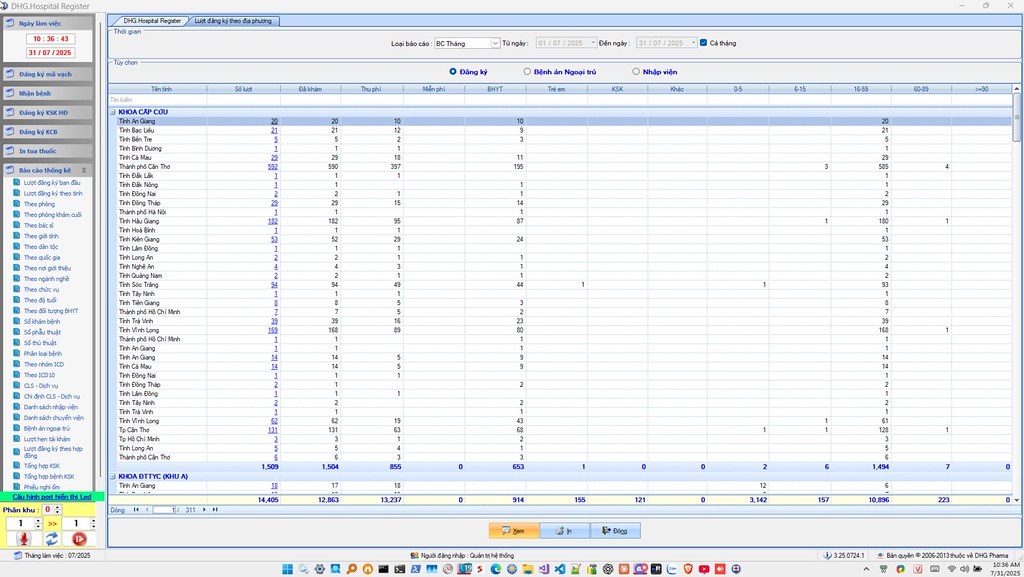Click the Sổ phẫu thuật report icon

click(x=17, y=332)
